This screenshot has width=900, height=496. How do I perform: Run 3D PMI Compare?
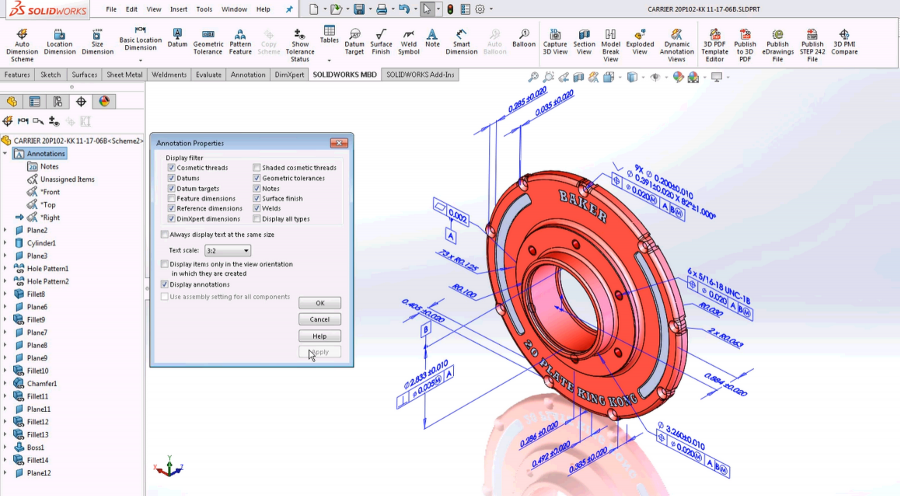844,42
